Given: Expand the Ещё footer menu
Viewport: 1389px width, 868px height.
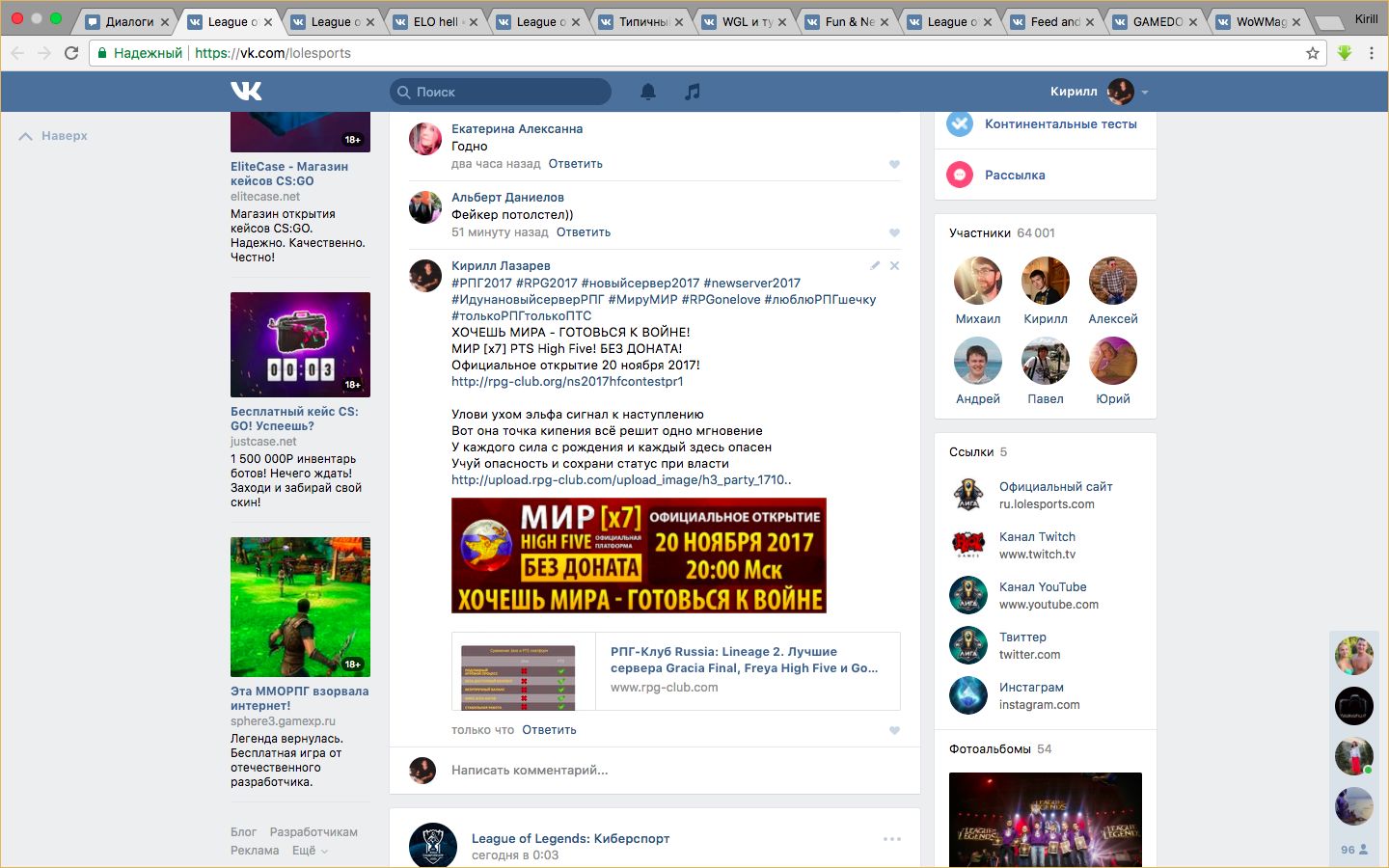Looking at the screenshot, I should (x=310, y=851).
